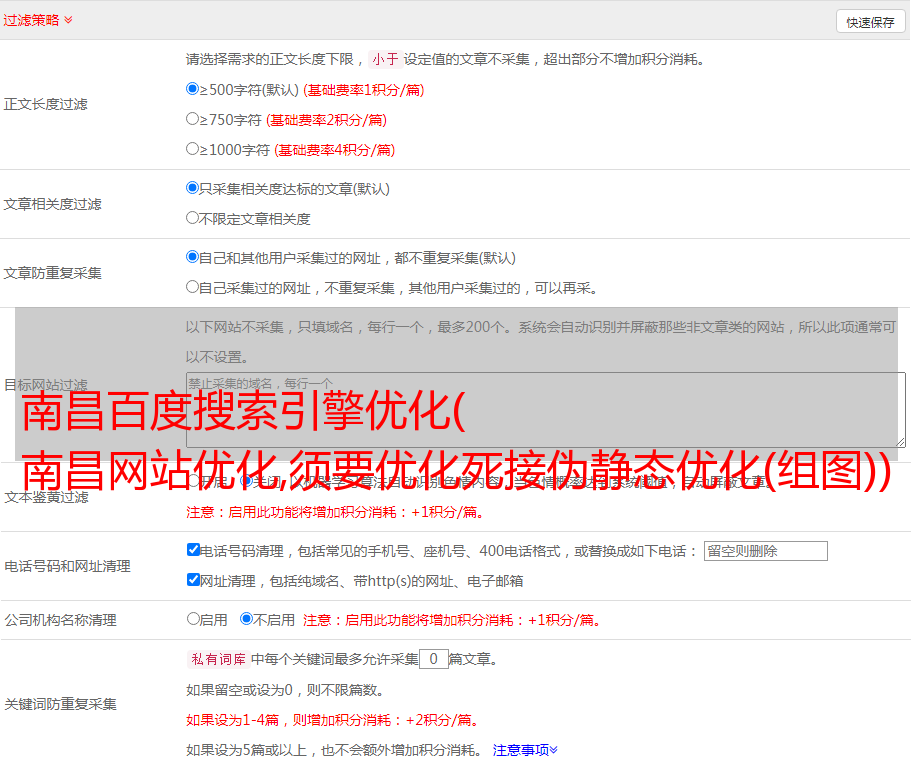This screenshot has width=912, height=768.
Task: Click the keyword article count field
Action: tap(433, 659)
